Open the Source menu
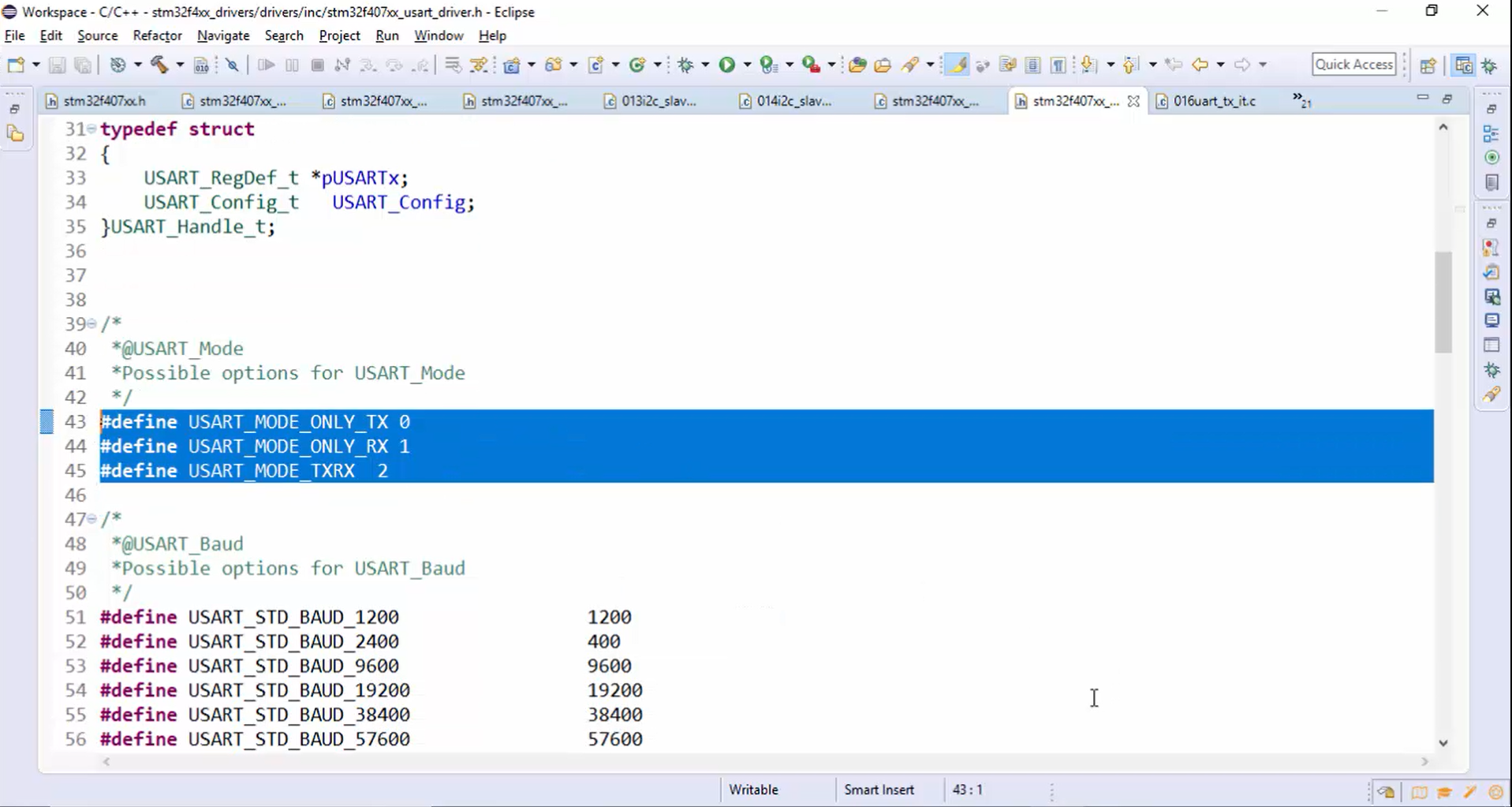The width and height of the screenshot is (1512, 807). (x=98, y=35)
